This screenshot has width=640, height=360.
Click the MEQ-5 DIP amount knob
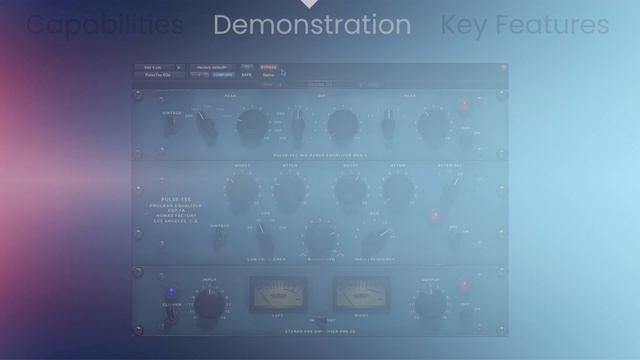(x=343, y=124)
